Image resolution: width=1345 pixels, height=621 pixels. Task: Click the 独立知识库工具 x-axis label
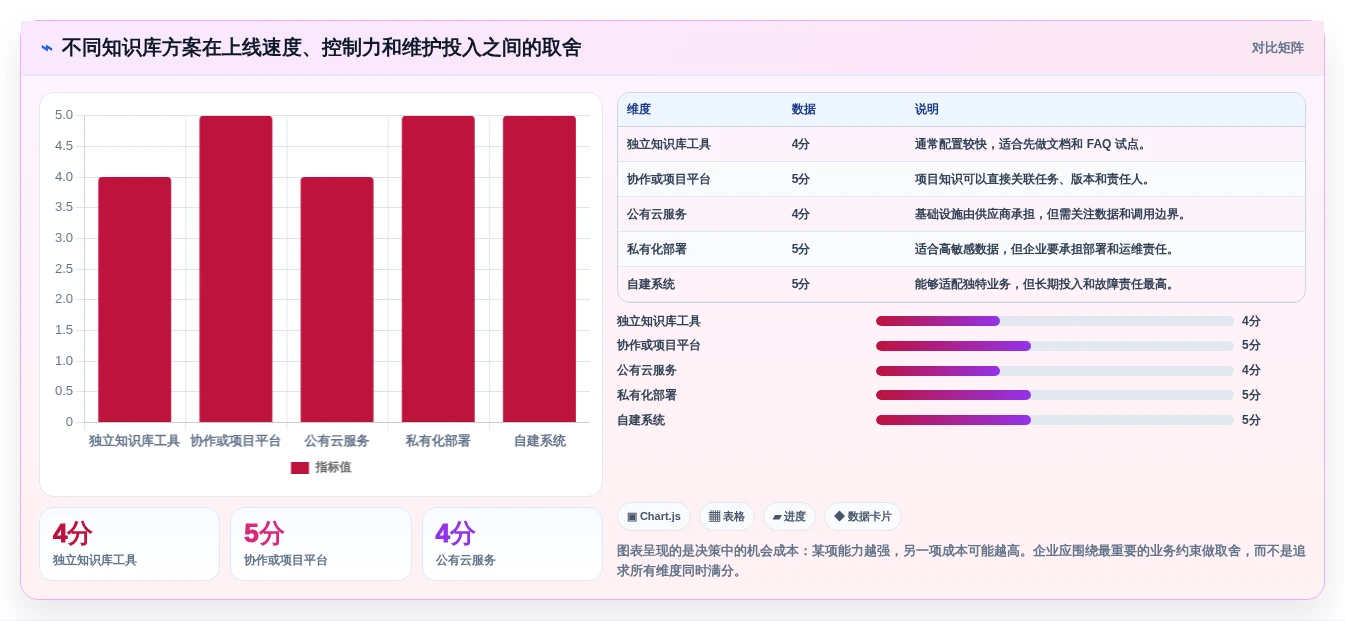pyautogui.click(x=135, y=441)
